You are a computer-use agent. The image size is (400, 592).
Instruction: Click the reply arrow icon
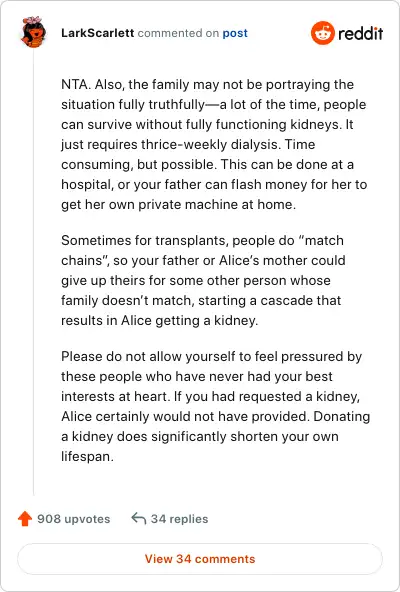click(139, 518)
